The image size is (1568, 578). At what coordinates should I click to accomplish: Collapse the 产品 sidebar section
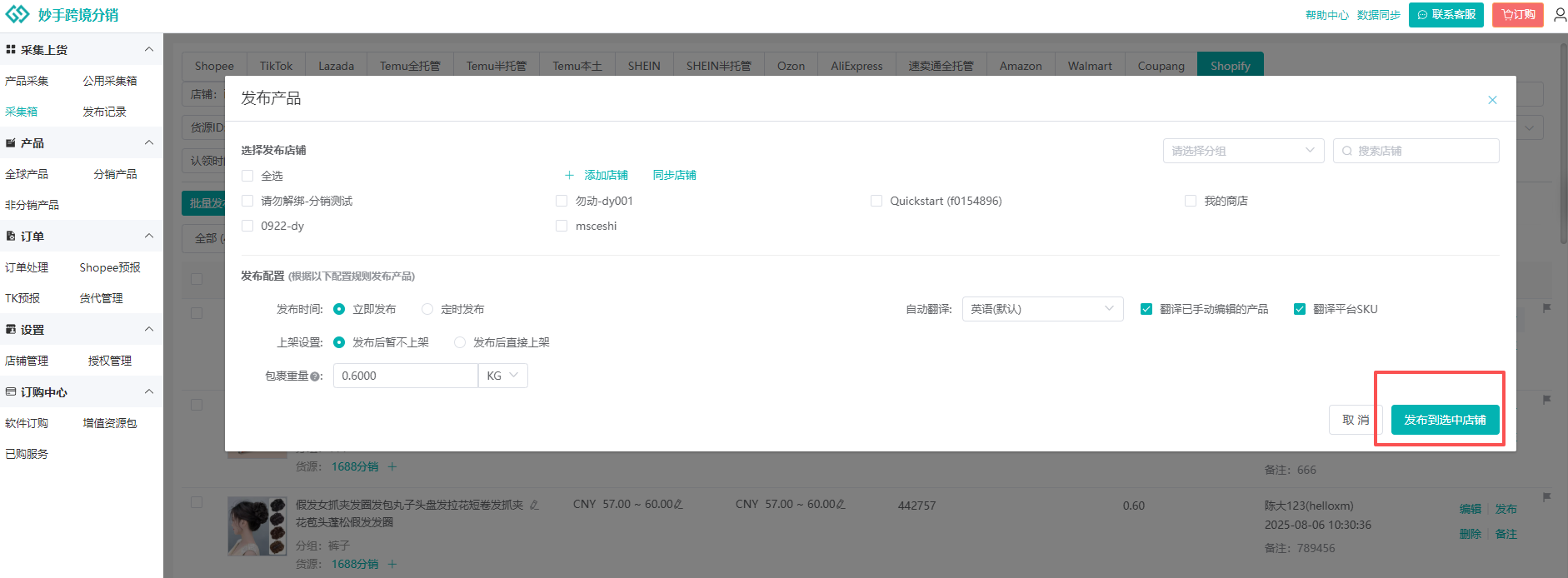149,143
